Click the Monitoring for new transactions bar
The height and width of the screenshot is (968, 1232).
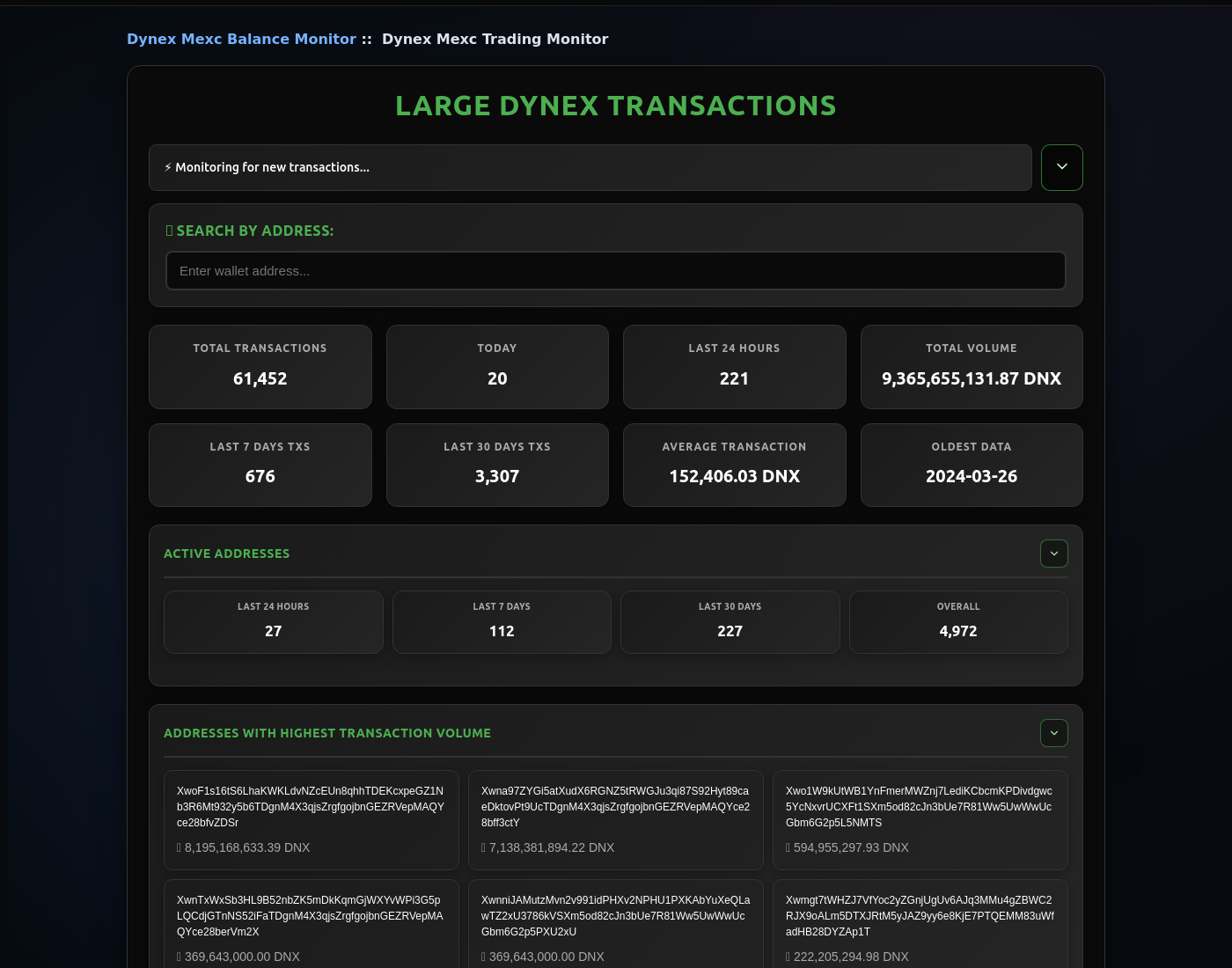point(590,167)
